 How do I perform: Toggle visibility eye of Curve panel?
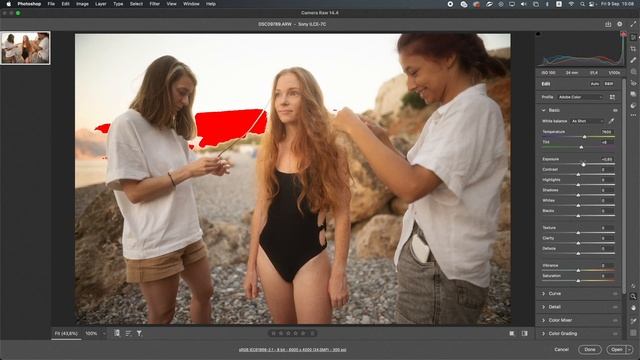615,293
